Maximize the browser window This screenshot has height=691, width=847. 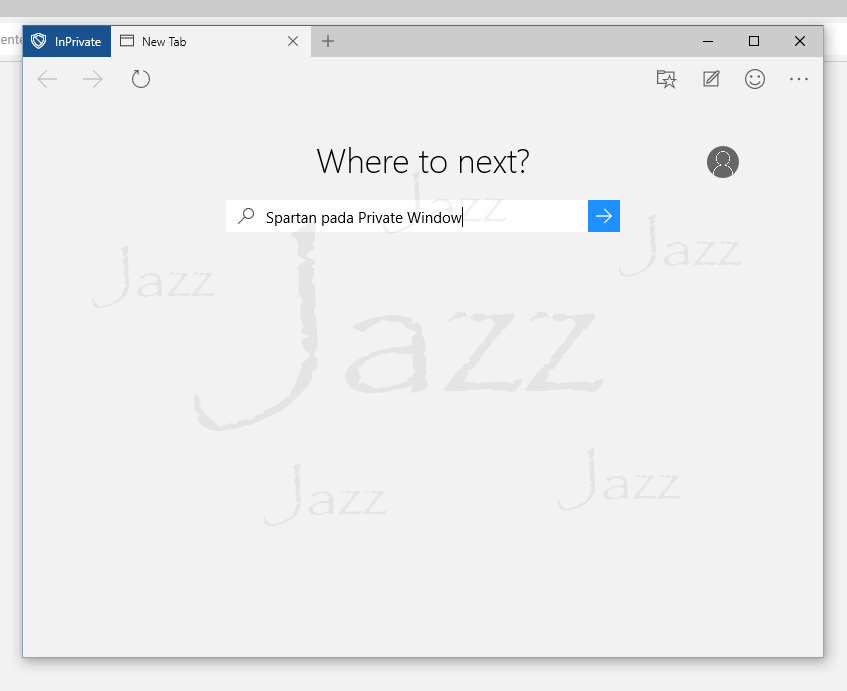(x=754, y=41)
